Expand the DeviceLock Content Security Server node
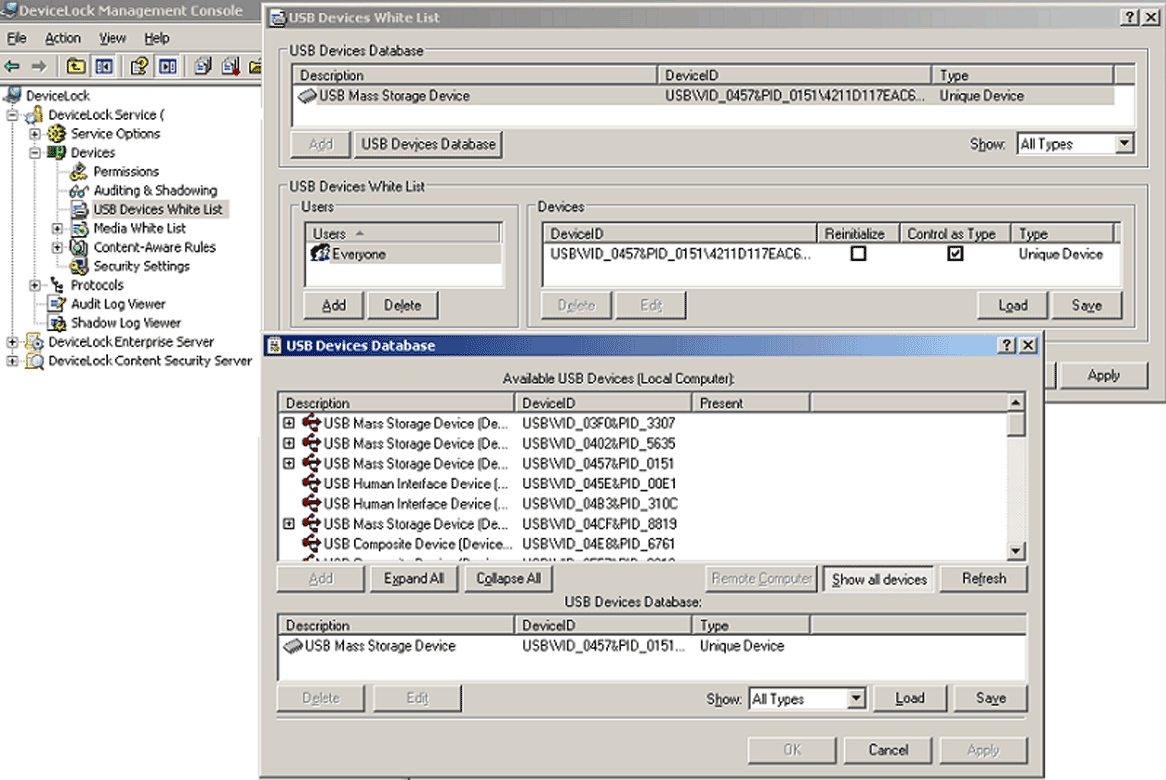The width and height of the screenshot is (1166, 780). [12, 361]
